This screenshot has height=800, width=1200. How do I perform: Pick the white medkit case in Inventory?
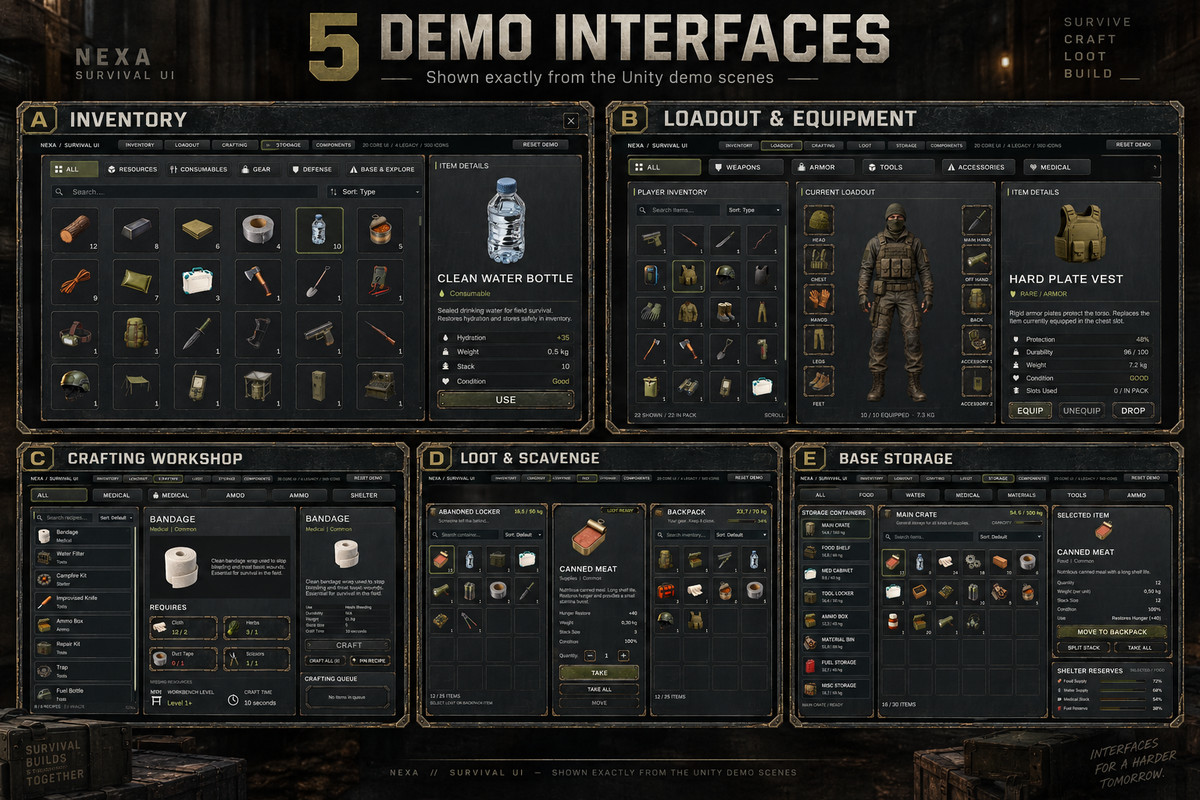(x=197, y=283)
